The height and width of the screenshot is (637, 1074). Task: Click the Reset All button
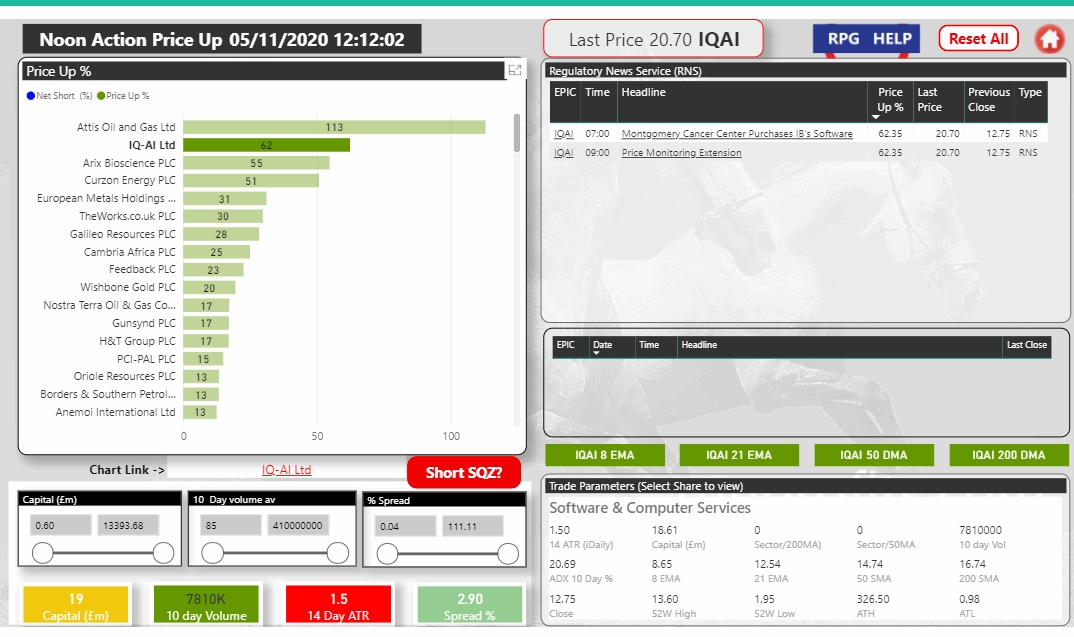tap(978, 39)
